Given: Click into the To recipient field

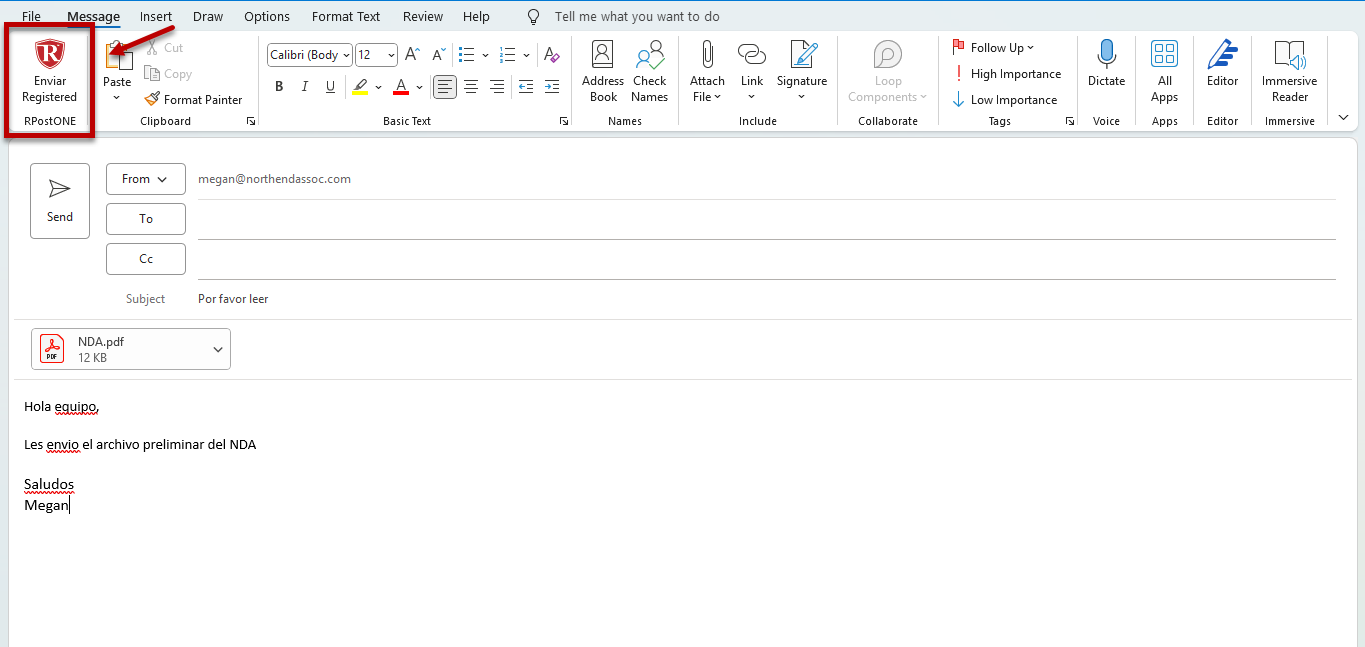Looking at the screenshot, I should pos(765,219).
